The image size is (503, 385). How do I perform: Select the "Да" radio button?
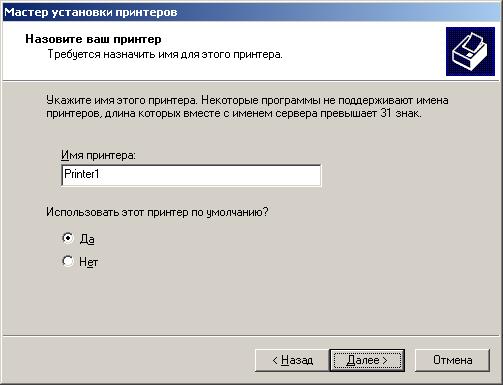coord(68,238)
